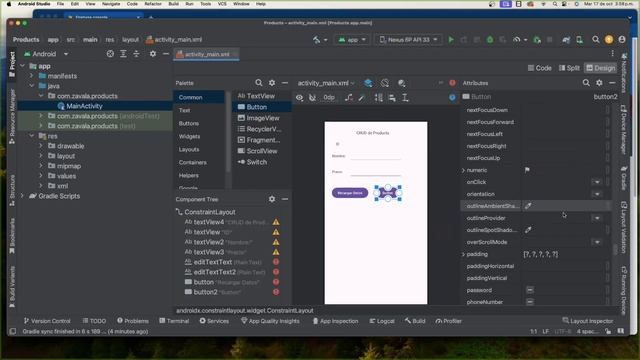Click the warning icon beside textView4
The height and width of the screenshot is (360, 640).
click(276, 222)
